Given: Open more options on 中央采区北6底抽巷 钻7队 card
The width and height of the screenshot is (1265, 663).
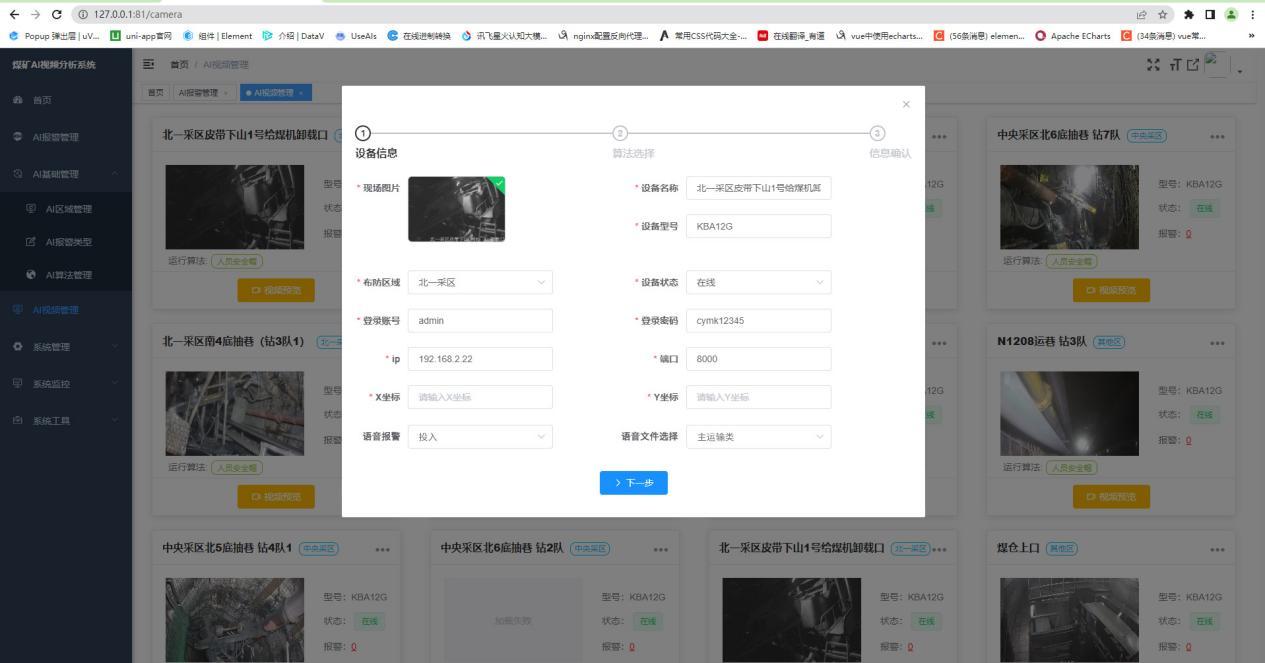Looking at the screenshot, I should click(1216, 136).
